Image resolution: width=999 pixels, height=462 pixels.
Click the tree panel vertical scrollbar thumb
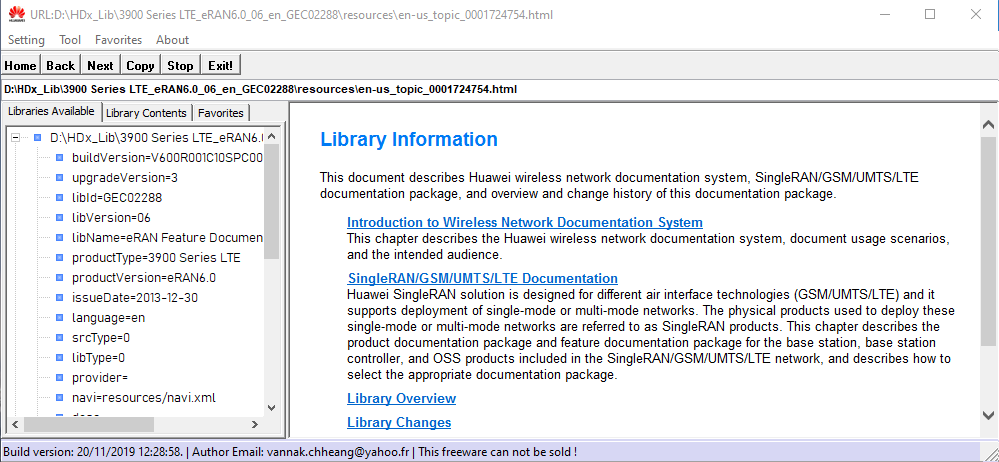coord(271,201)
